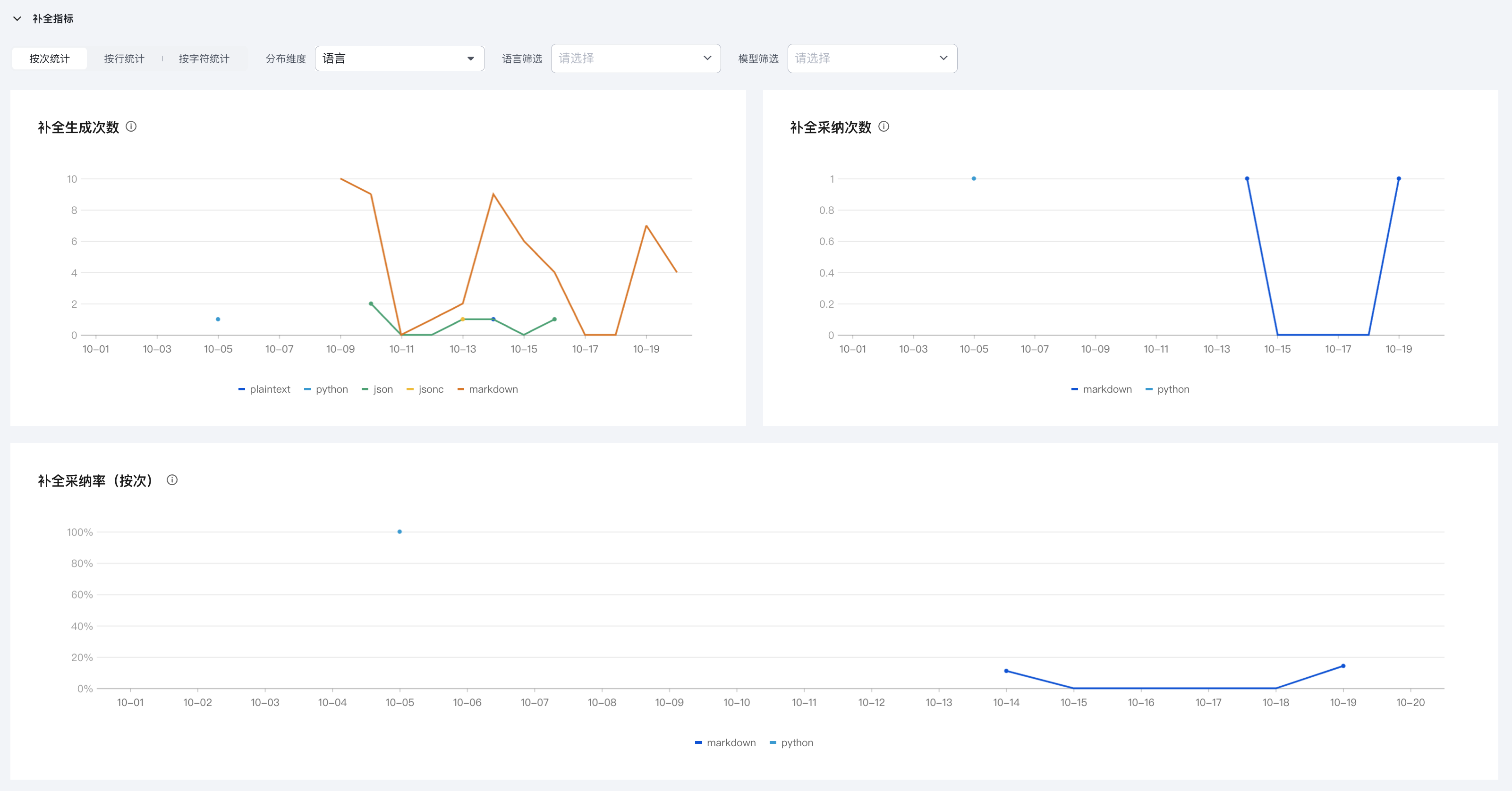This screenshot has height=791, width=1512.
Task: Toggle jsonc legend in 补全生成次数 chart
Action: pos(425,389)
